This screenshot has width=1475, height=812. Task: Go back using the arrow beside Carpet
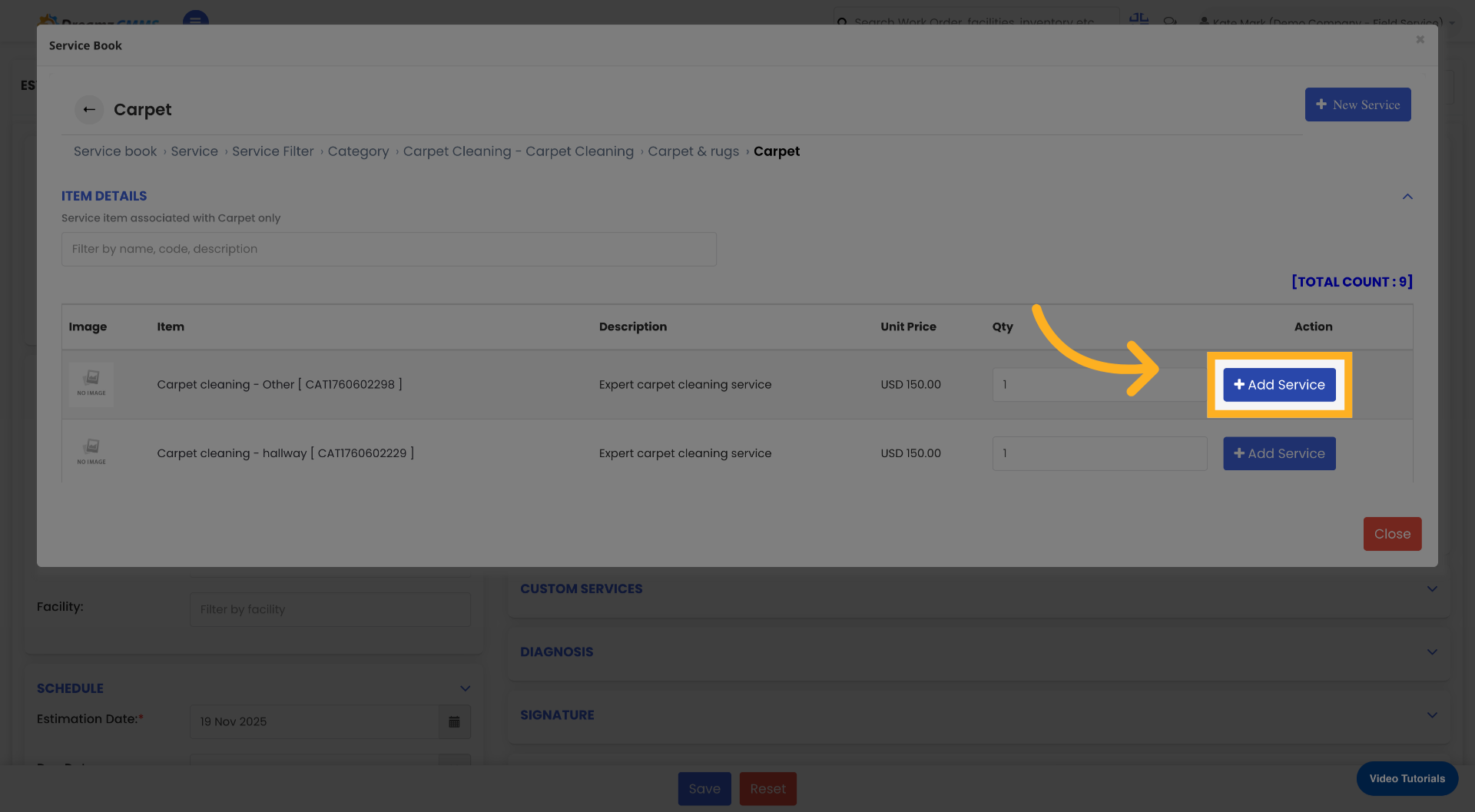tap(89, 109)
